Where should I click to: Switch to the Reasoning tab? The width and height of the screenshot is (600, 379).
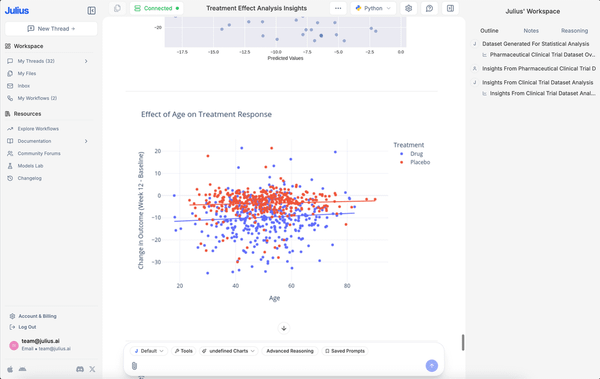pyautogui.click(x=574, y=31)
